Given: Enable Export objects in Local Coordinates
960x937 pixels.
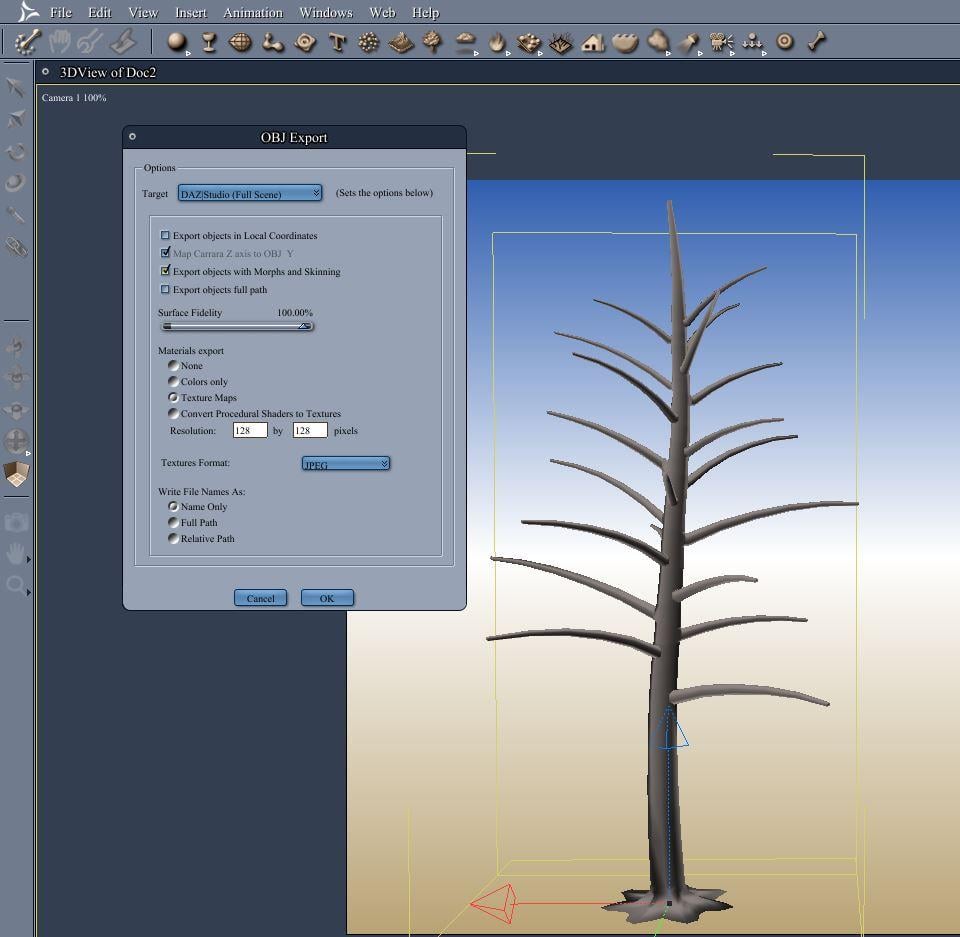Looking at the screenshot, I should point(166,236).
